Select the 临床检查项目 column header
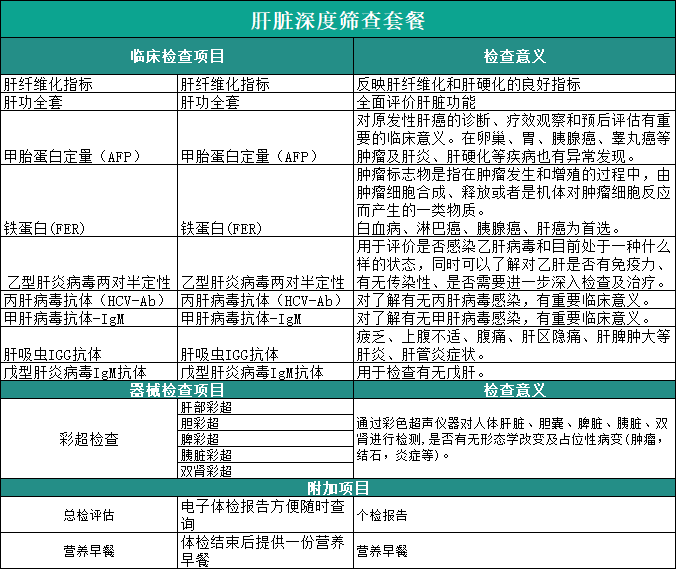 pos(177,57)
